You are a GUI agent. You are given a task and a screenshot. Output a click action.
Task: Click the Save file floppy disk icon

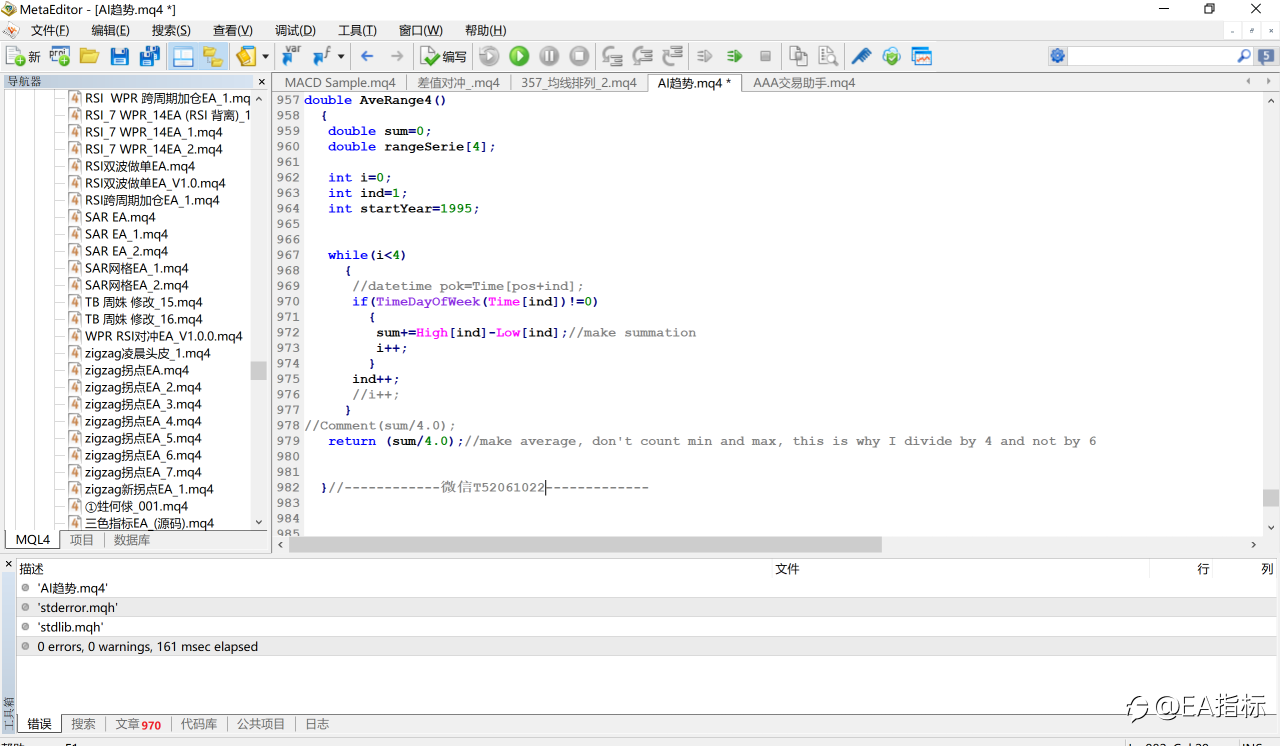(119, 56)
